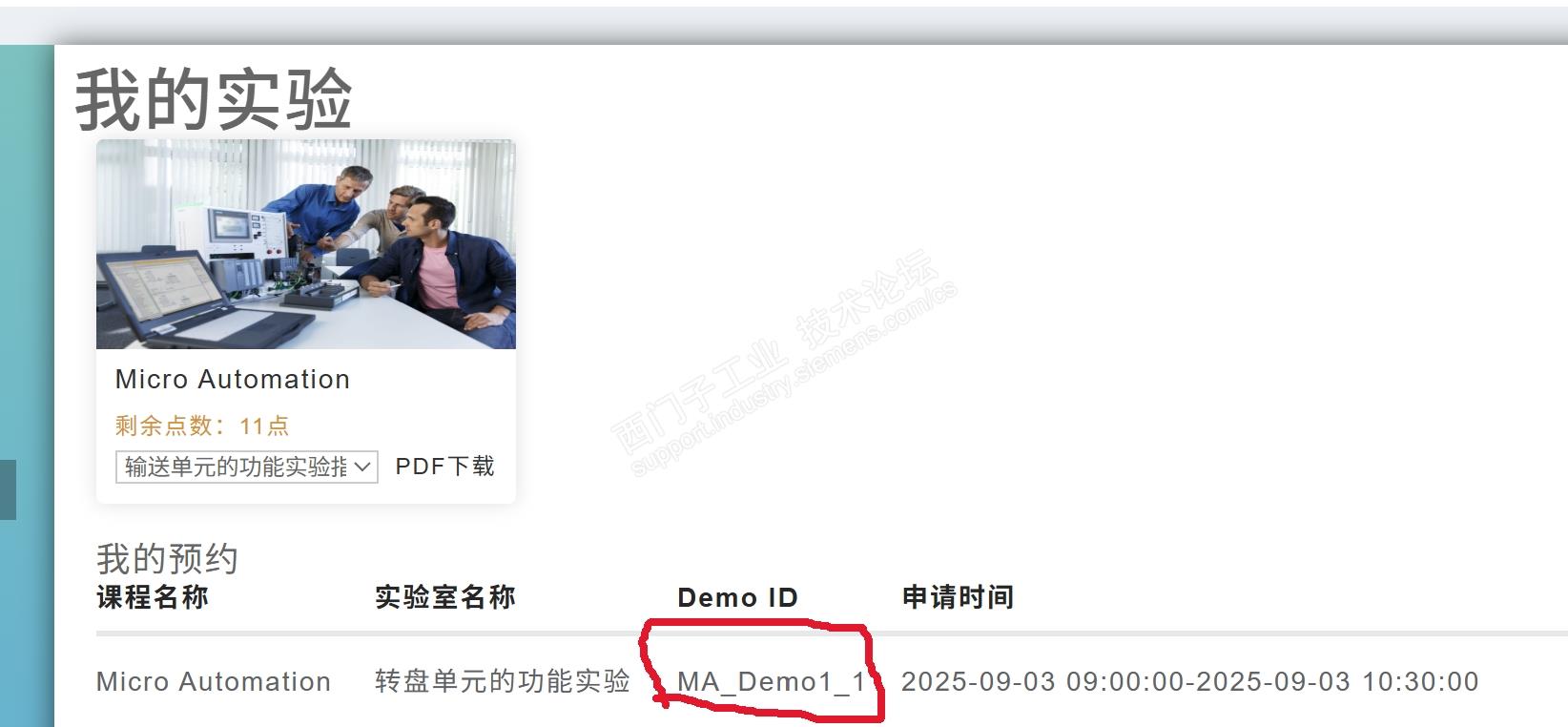Click the MA_Demo1_1 Demo ID value
Viewport: 1568px width, 727px height.
coord(772,682)
